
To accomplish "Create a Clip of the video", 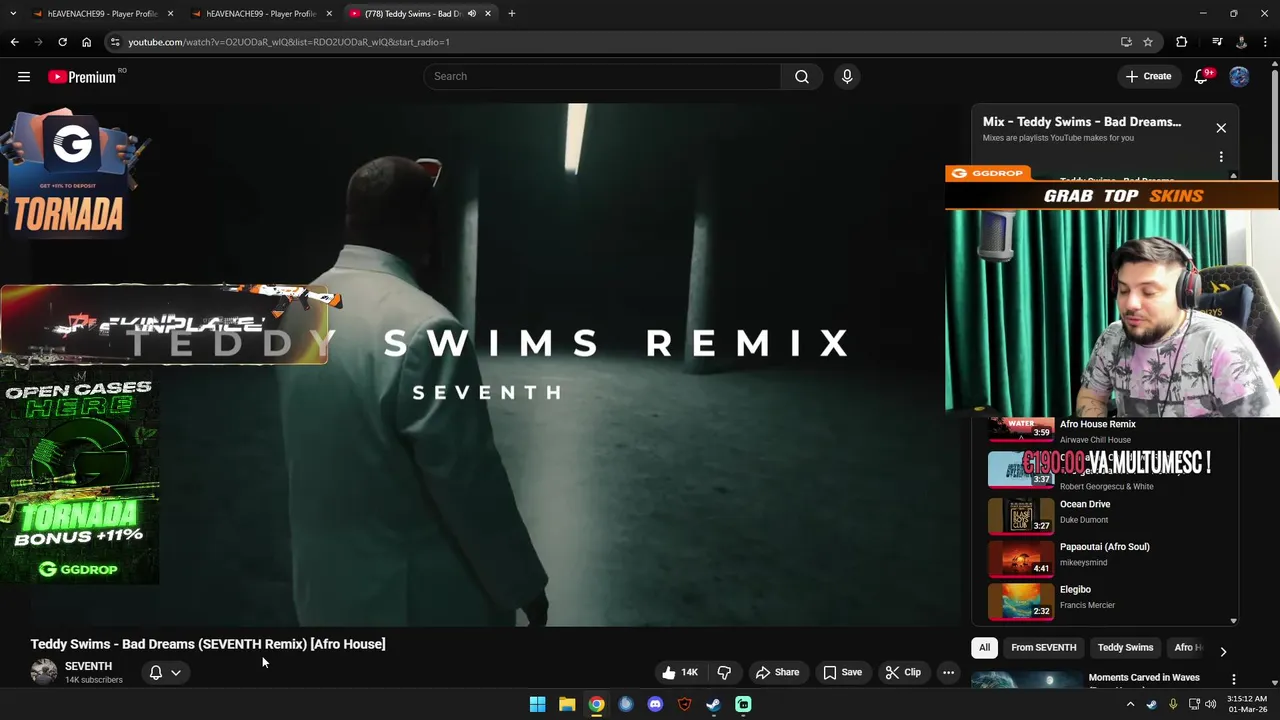I will click(x=902, y=672).
